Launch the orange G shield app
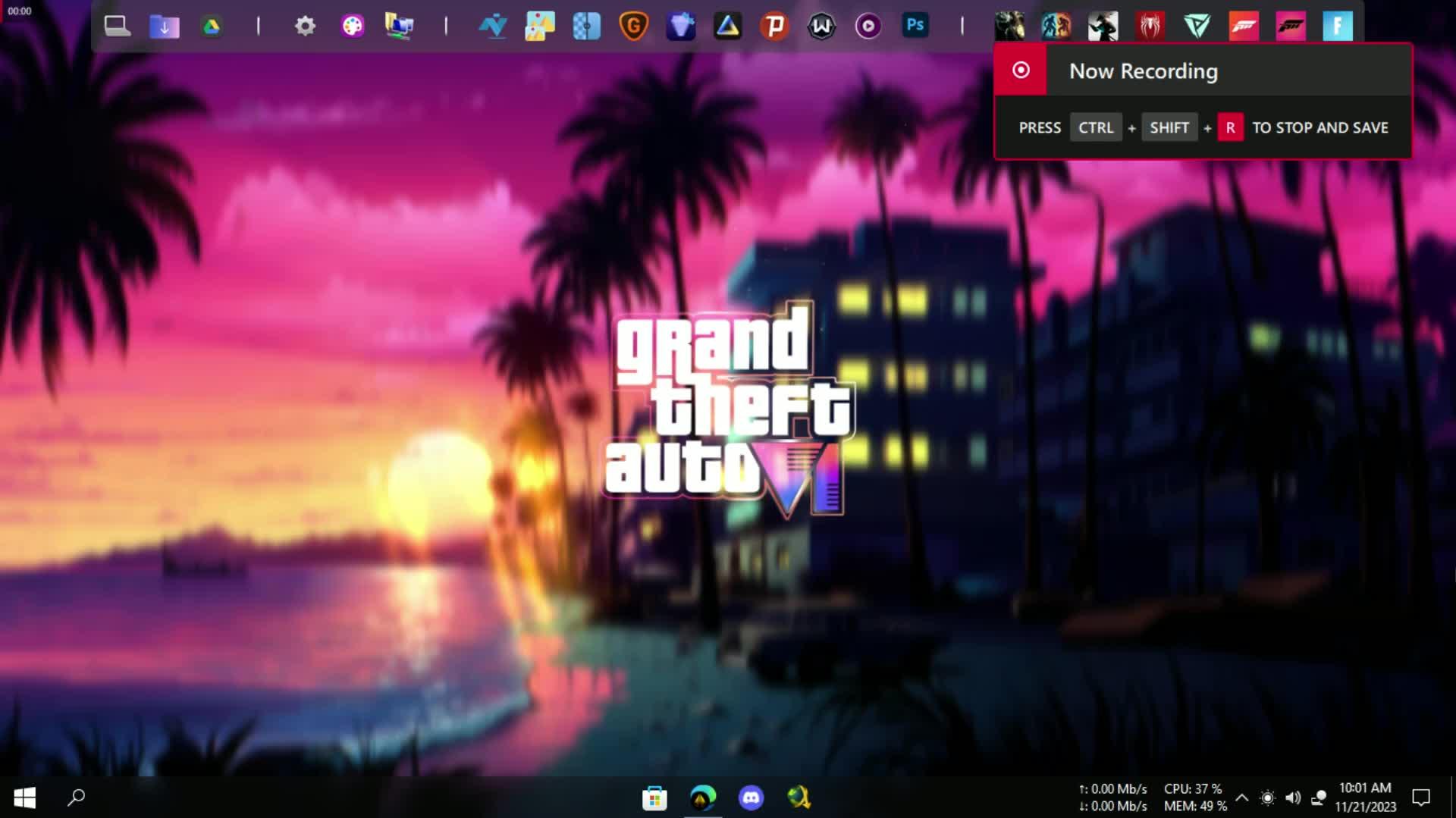Screen dimensions: 1456x818 coord(633,27)
